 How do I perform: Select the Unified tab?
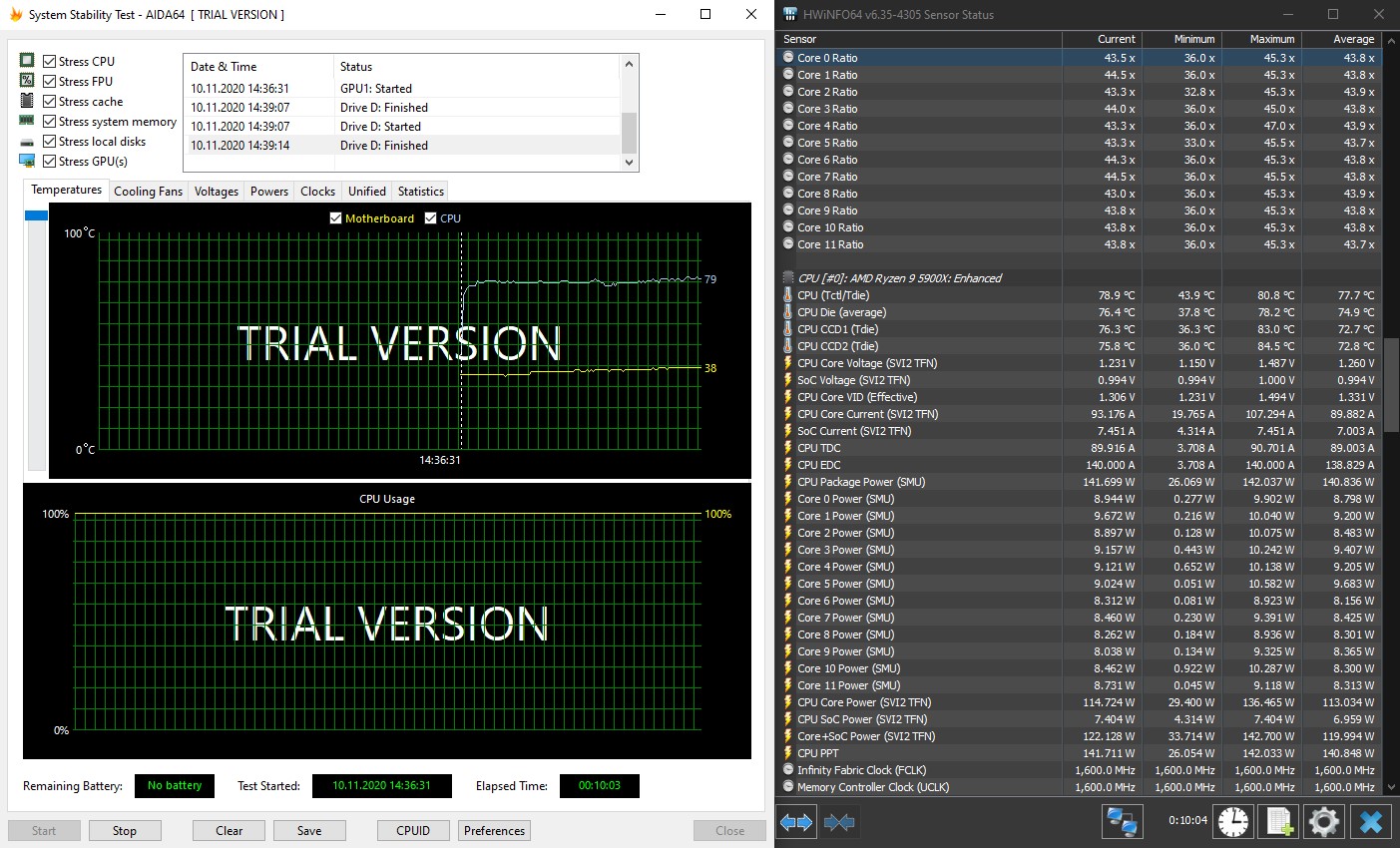point(367,192)
